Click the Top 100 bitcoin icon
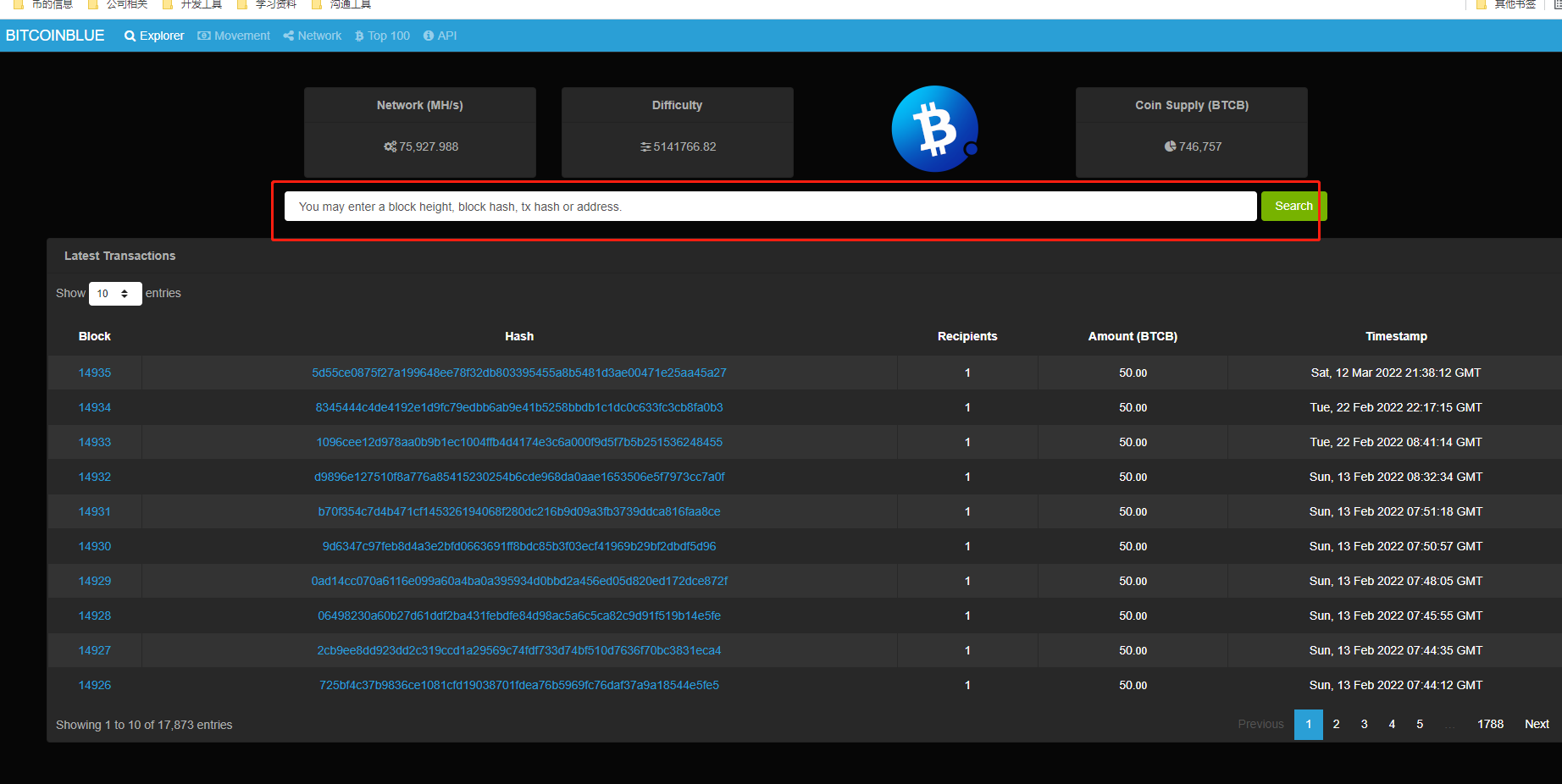Screen dimensions: 1562x784 pyautogui.click(x=359, y=36)
